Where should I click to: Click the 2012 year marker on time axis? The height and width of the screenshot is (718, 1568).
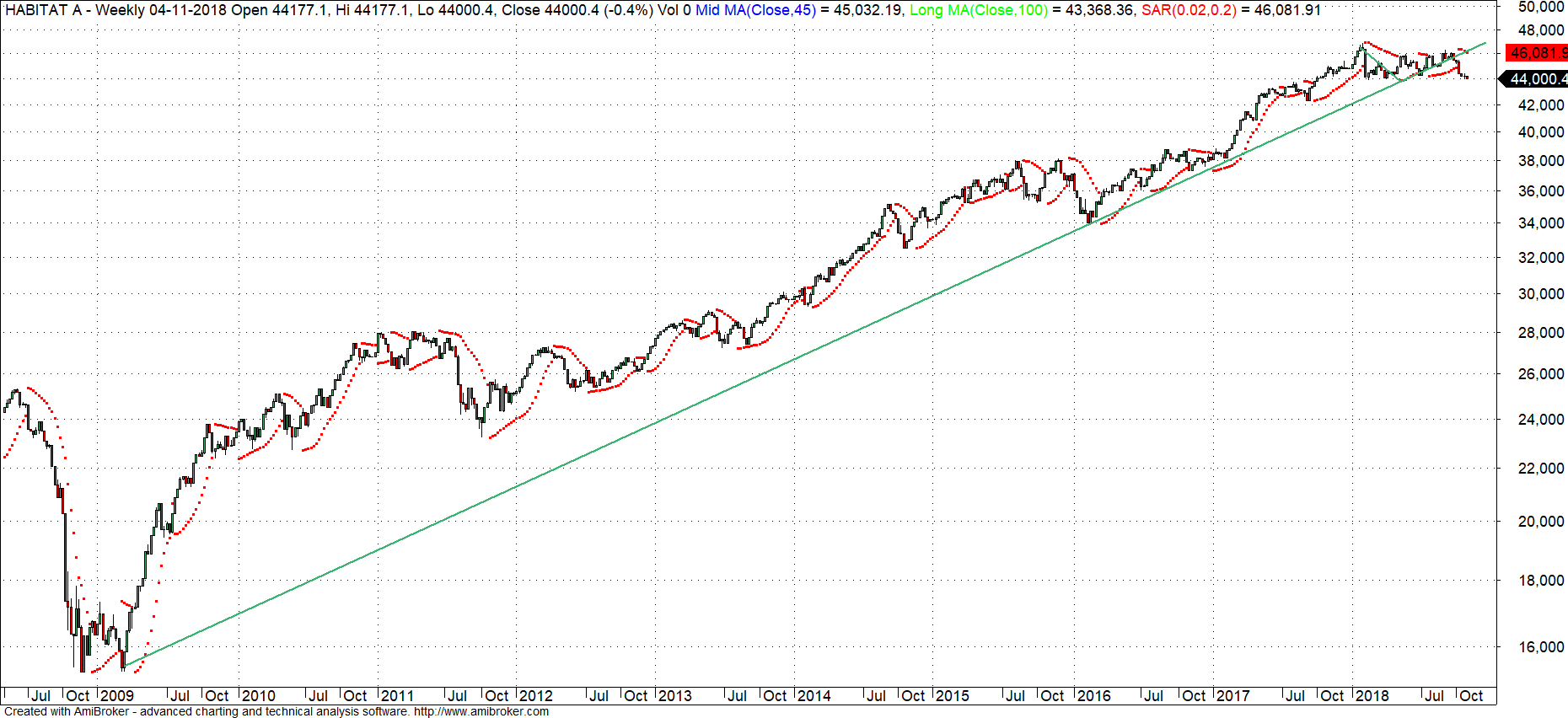[x=536, y=696]
